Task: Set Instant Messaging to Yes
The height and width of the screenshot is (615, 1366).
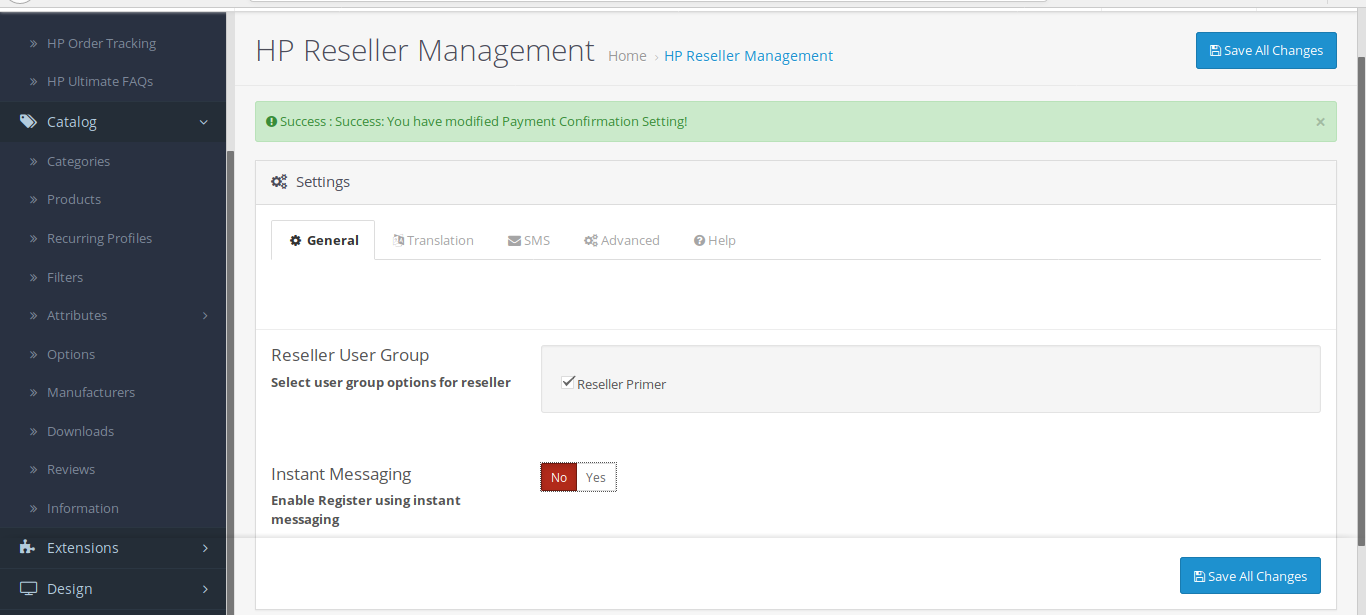Action: (x=596, y=478)
